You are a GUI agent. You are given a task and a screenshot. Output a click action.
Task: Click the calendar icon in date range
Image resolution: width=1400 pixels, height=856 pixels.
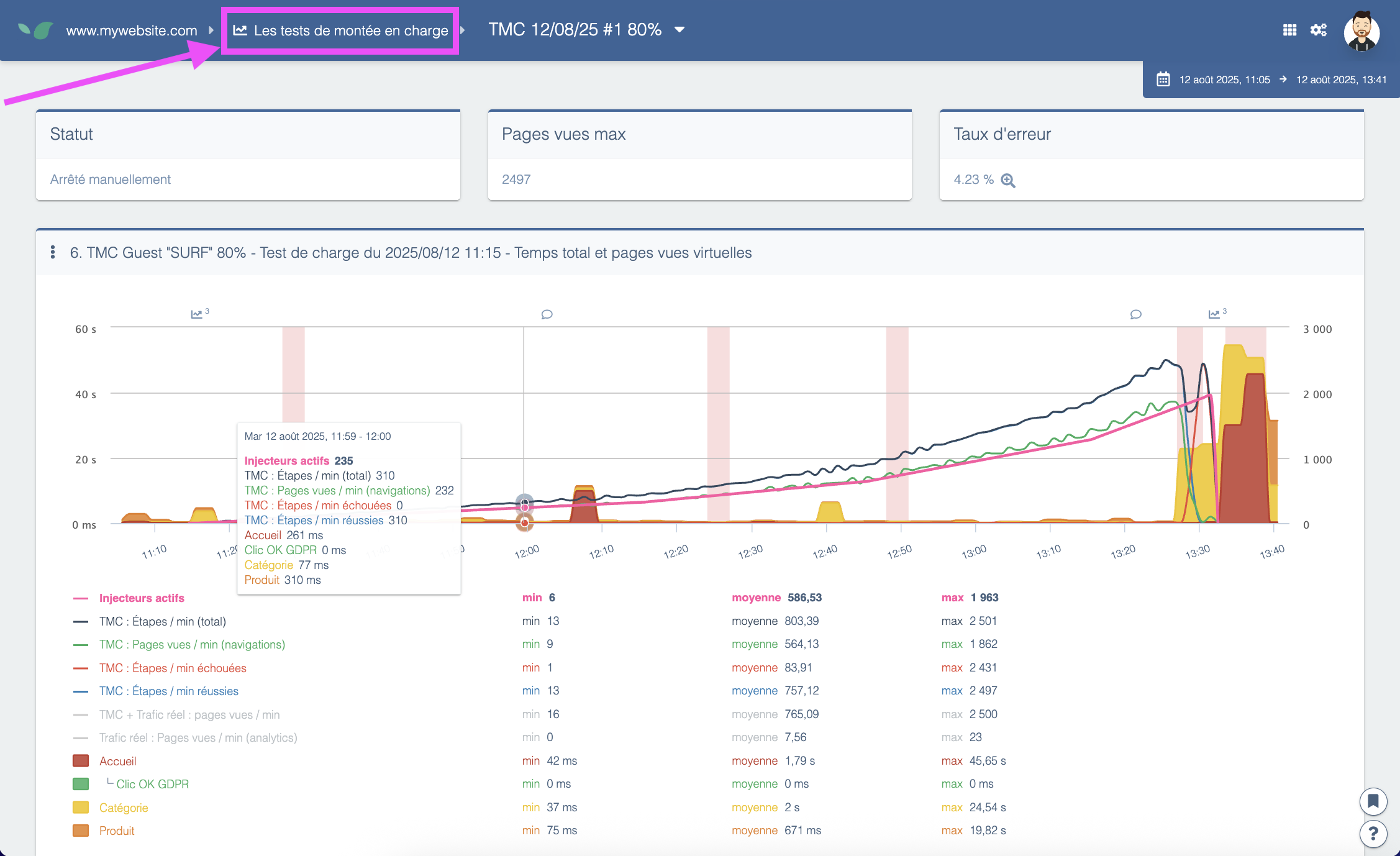coord(1163,80)
